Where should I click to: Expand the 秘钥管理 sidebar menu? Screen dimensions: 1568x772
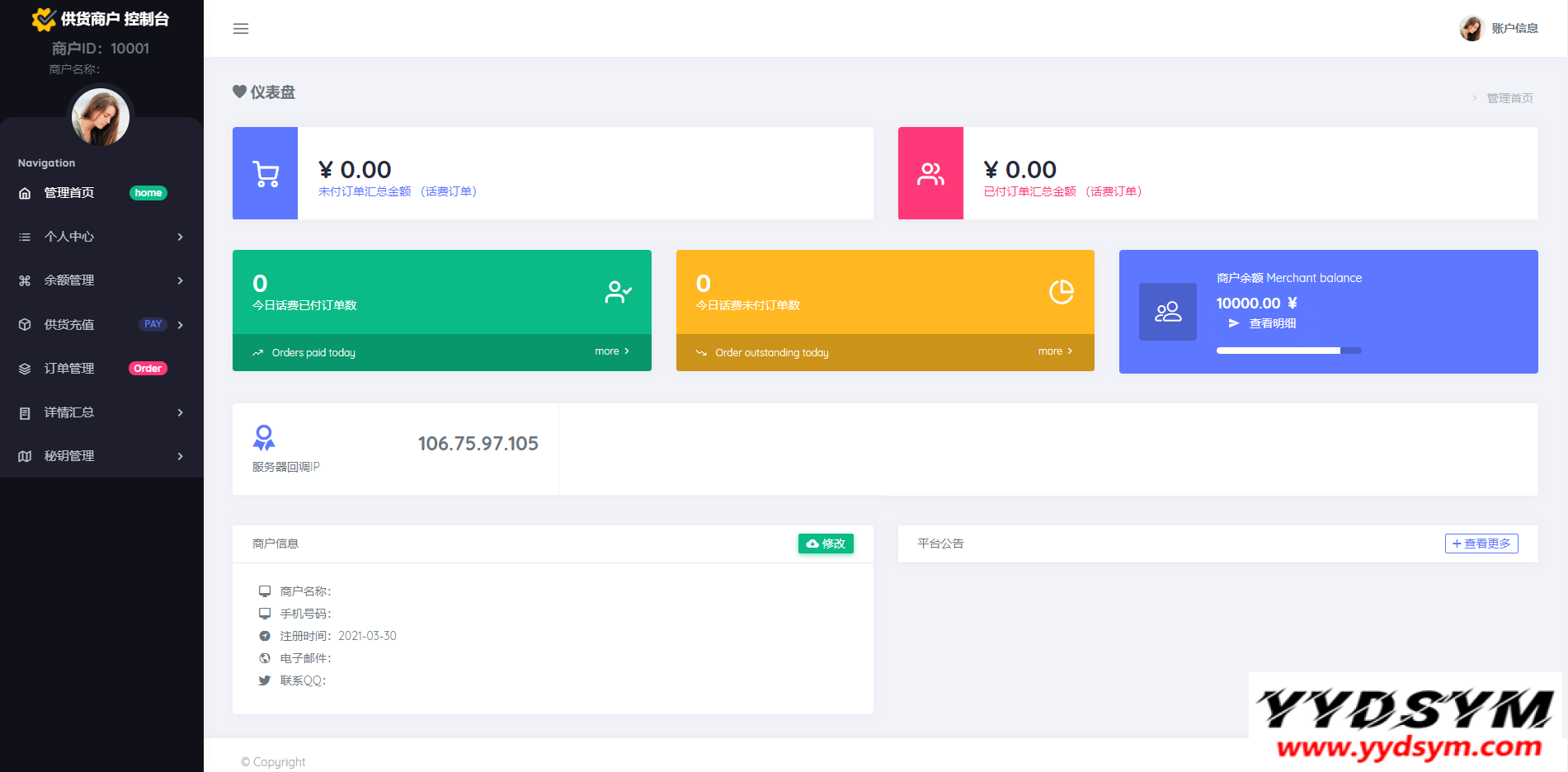(x=101, y=456)
